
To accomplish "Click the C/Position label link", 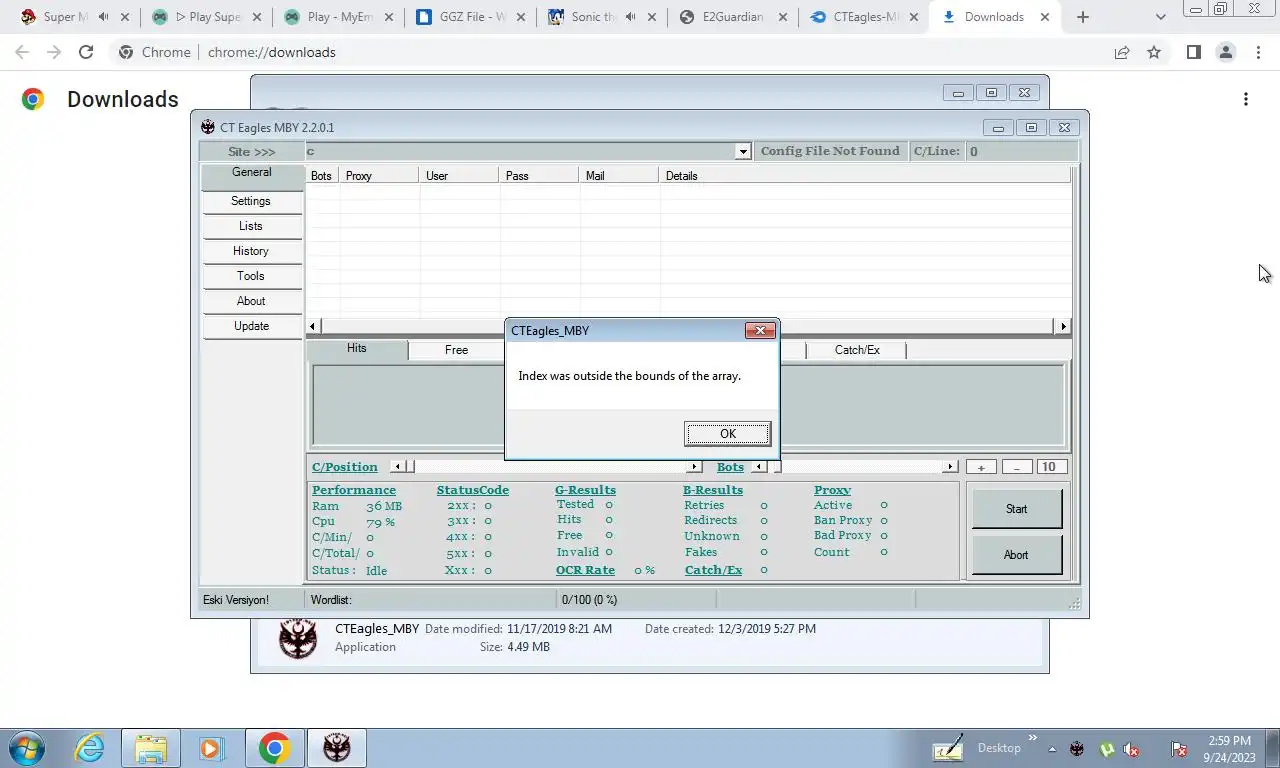I will click(345, 467).
